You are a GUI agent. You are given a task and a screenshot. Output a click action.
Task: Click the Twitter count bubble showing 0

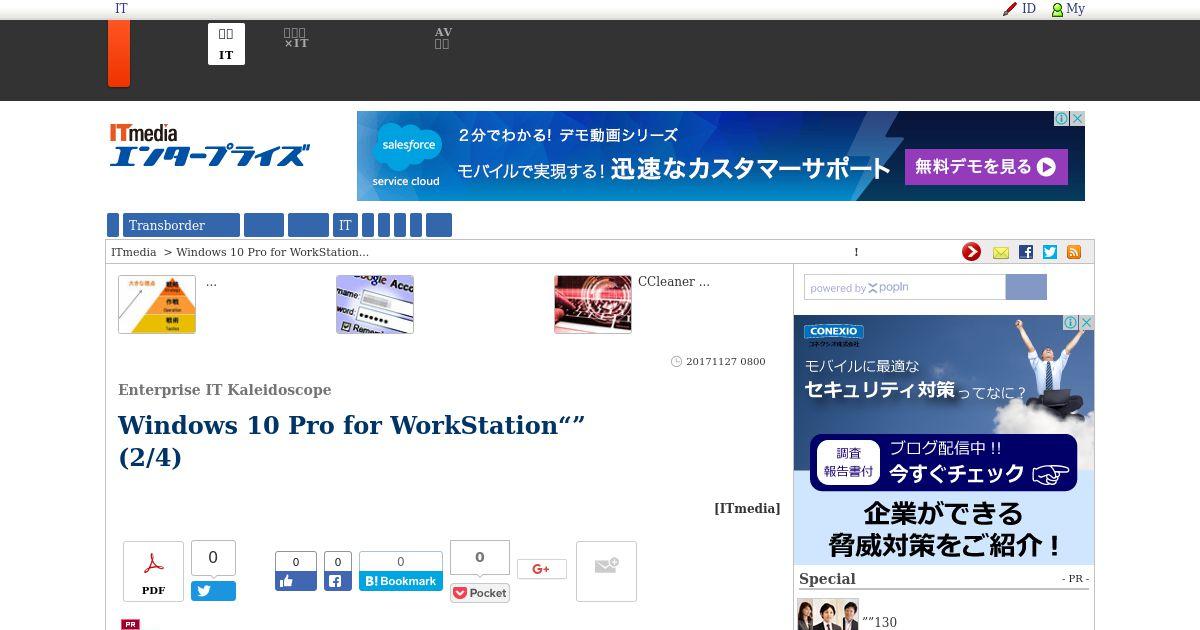(x=213, y=558)
